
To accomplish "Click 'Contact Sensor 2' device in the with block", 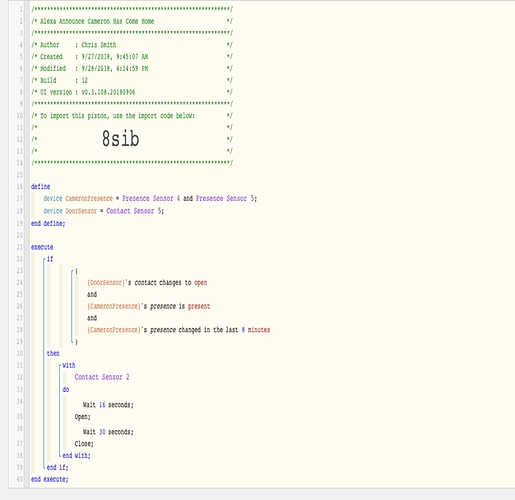I will [x=102, y=377].
